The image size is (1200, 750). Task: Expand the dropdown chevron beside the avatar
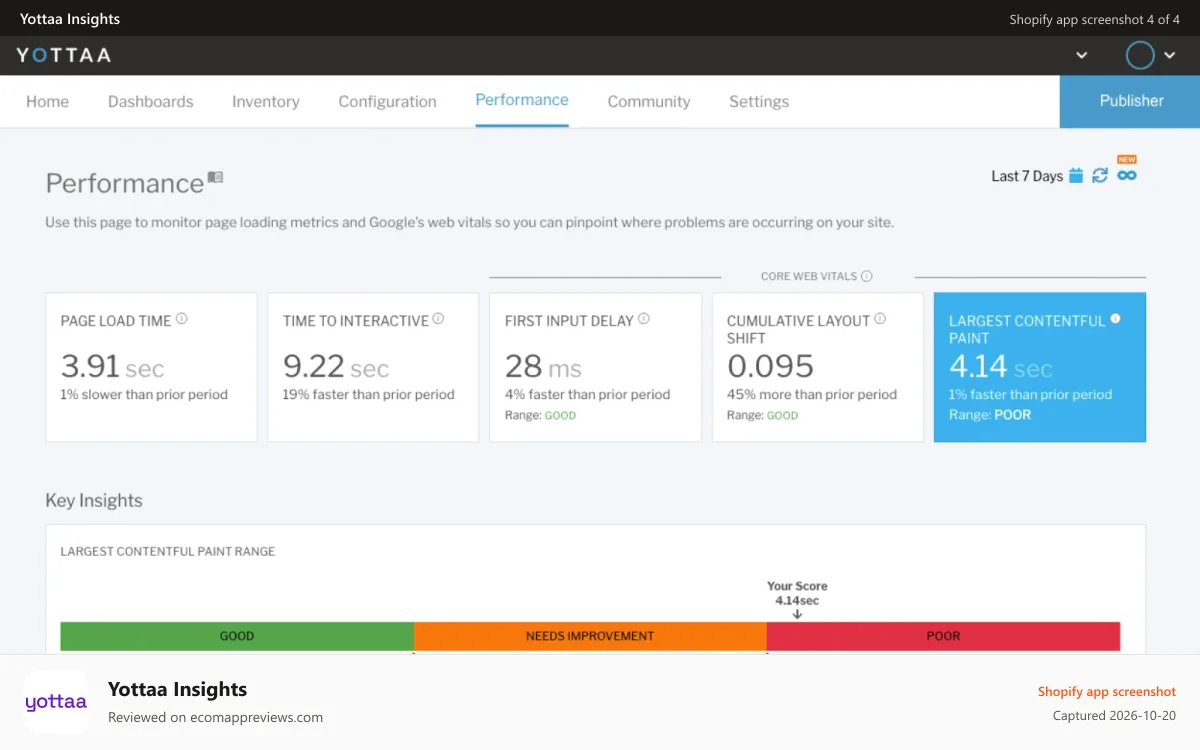pyautogui.click(x=1170, y=56)
